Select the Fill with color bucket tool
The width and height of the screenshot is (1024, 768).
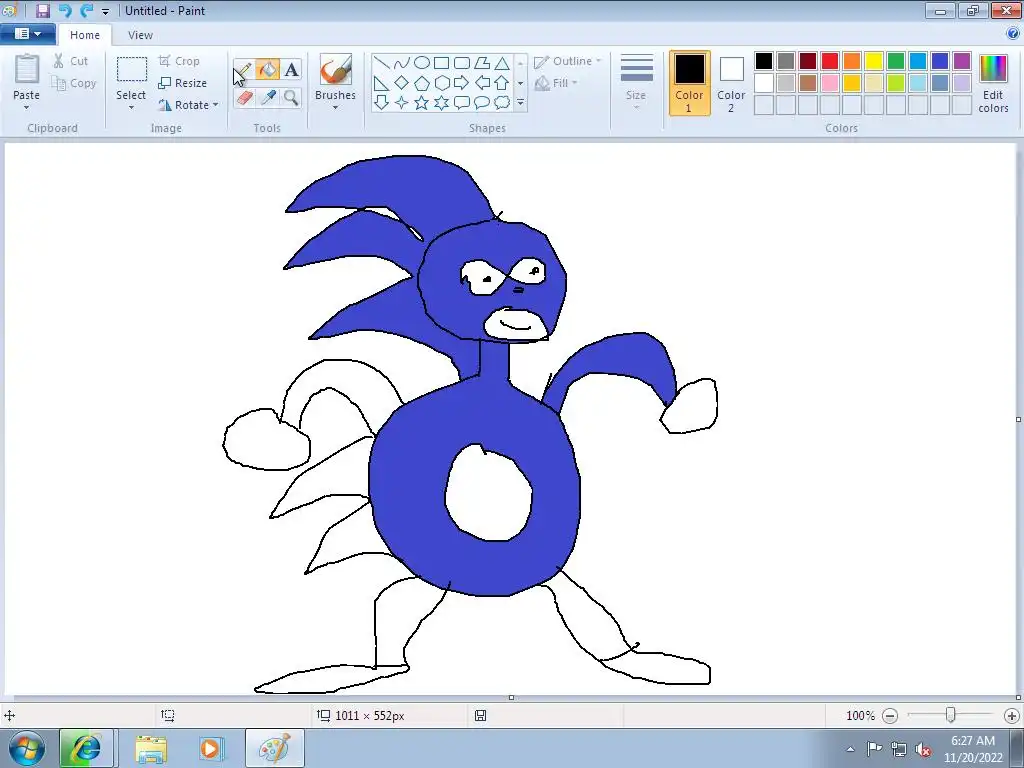tap(267, 70)
